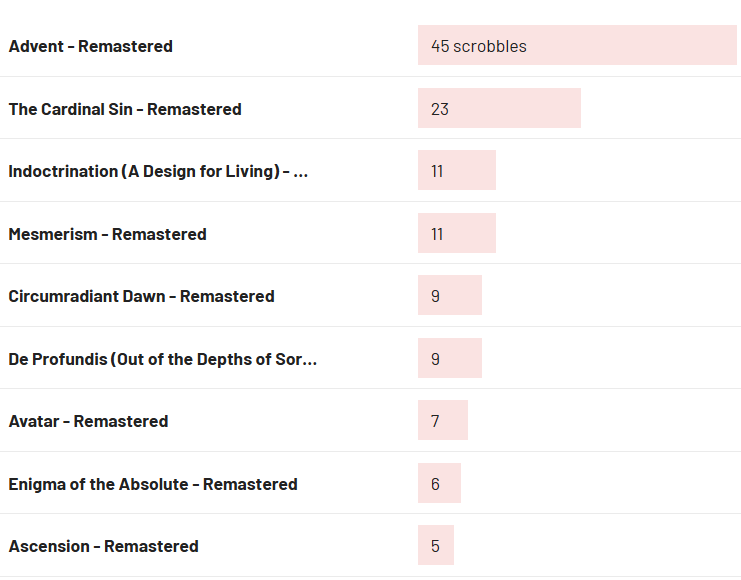This screenshot has width=741, height=580.
Task: Select Circumradiant Dawn - Remastered track
Action: [x=141, y=296]
